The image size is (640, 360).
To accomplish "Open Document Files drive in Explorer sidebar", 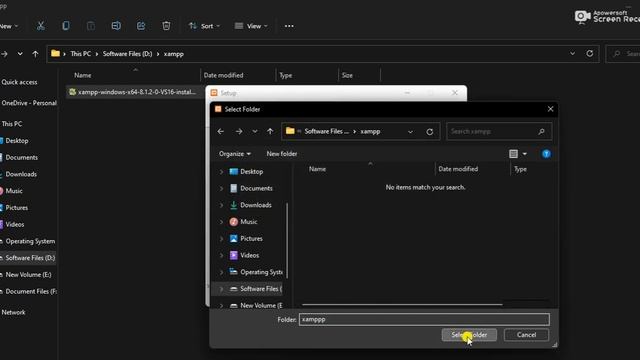I will (x=31, y=291).
